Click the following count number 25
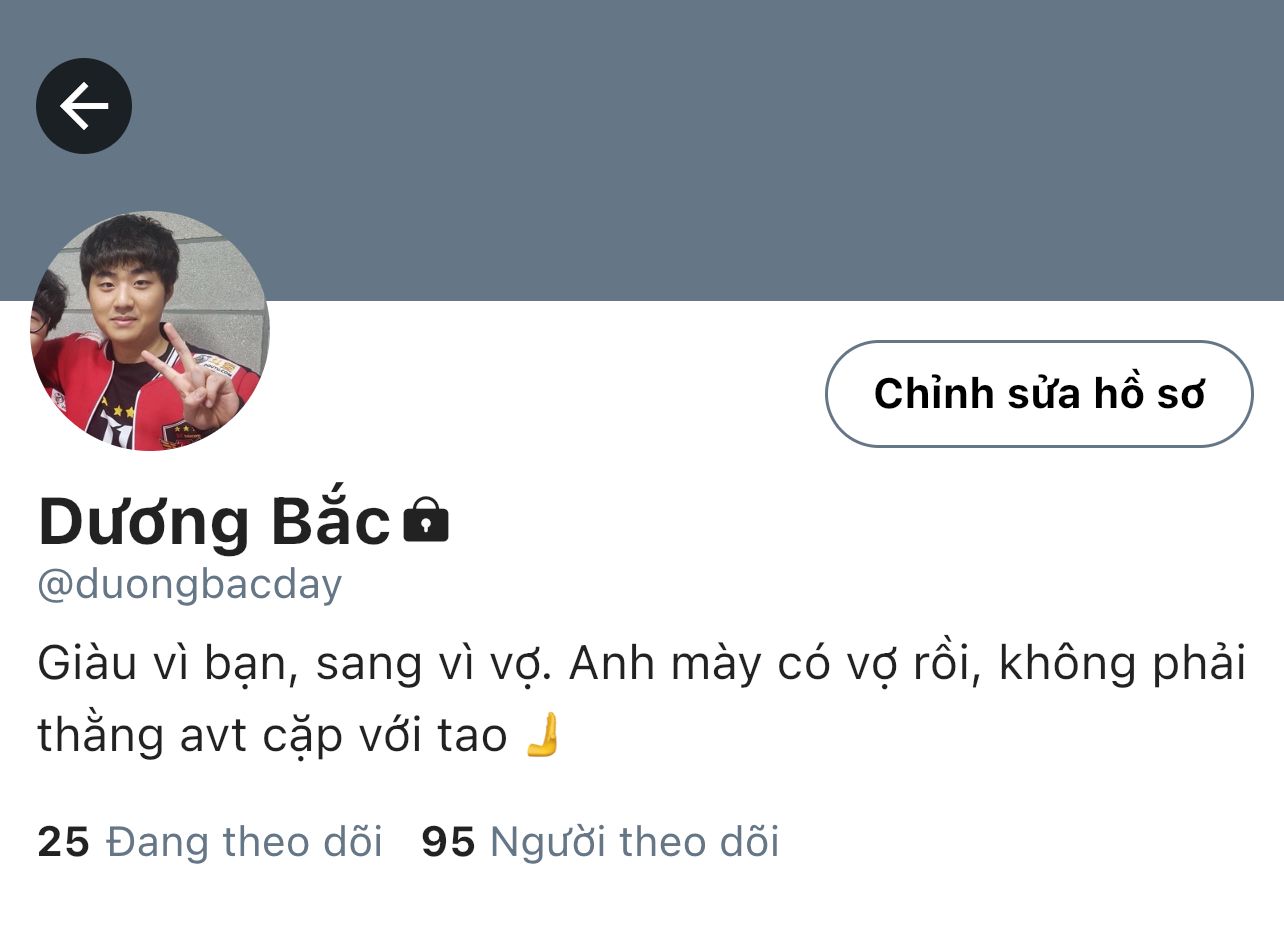 pyautogui.click(x=64, y=842)
